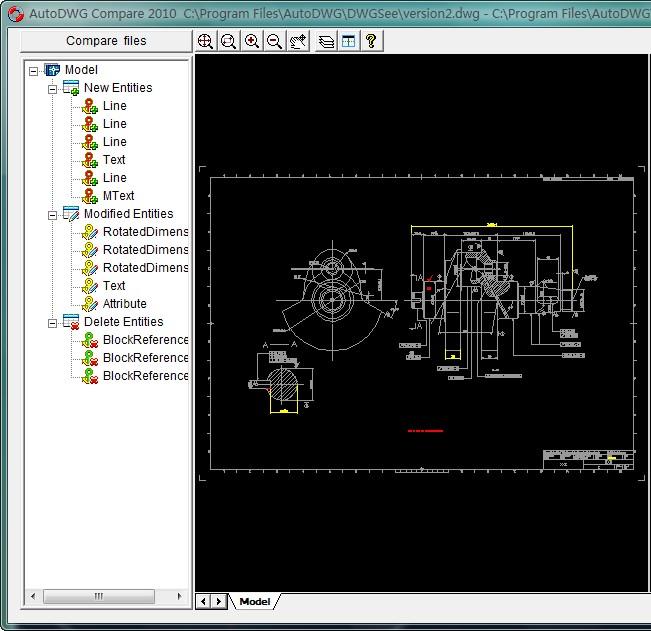Collapse the Delete Entities group
The height and width of the screenshot is (631, 651).
53,322
